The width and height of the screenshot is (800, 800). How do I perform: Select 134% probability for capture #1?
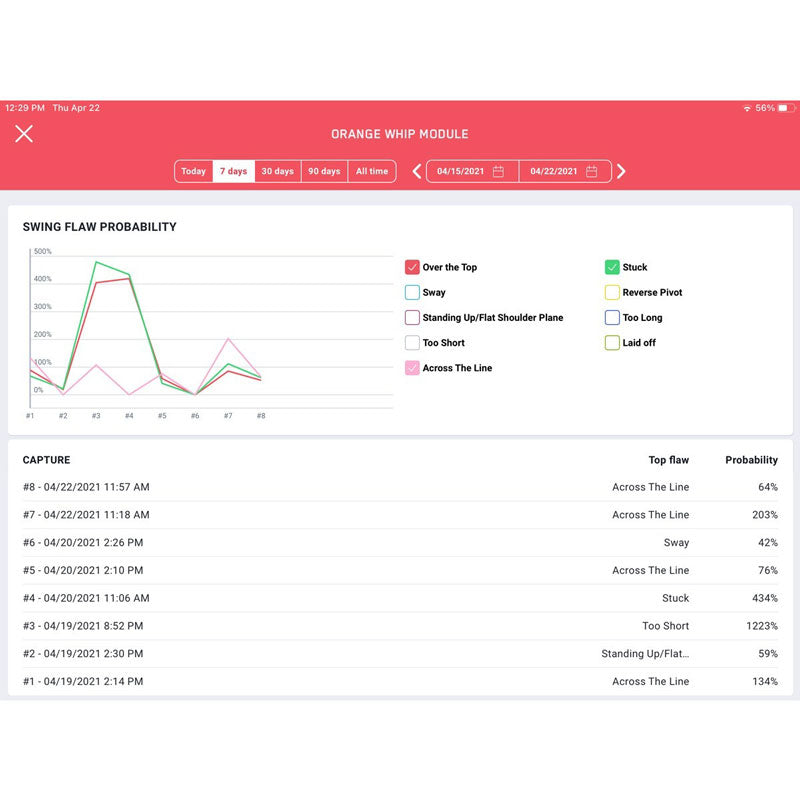tap(765, 682)
